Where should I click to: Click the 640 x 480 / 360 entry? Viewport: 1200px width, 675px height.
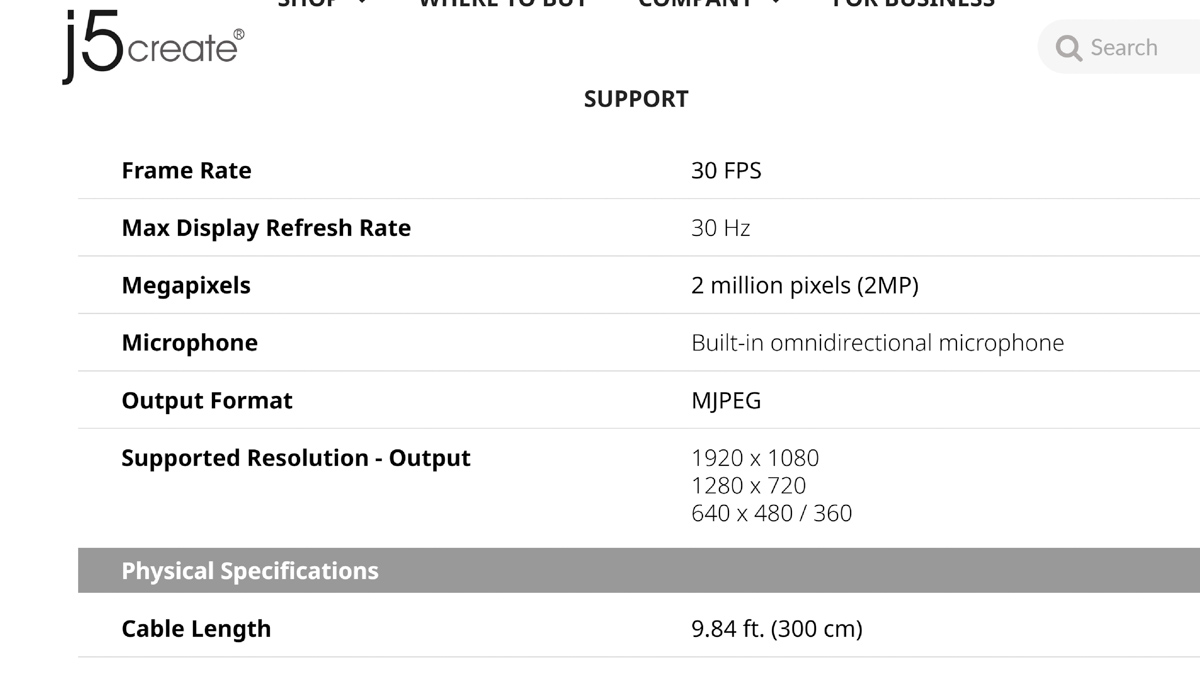(x=772, y=513)
